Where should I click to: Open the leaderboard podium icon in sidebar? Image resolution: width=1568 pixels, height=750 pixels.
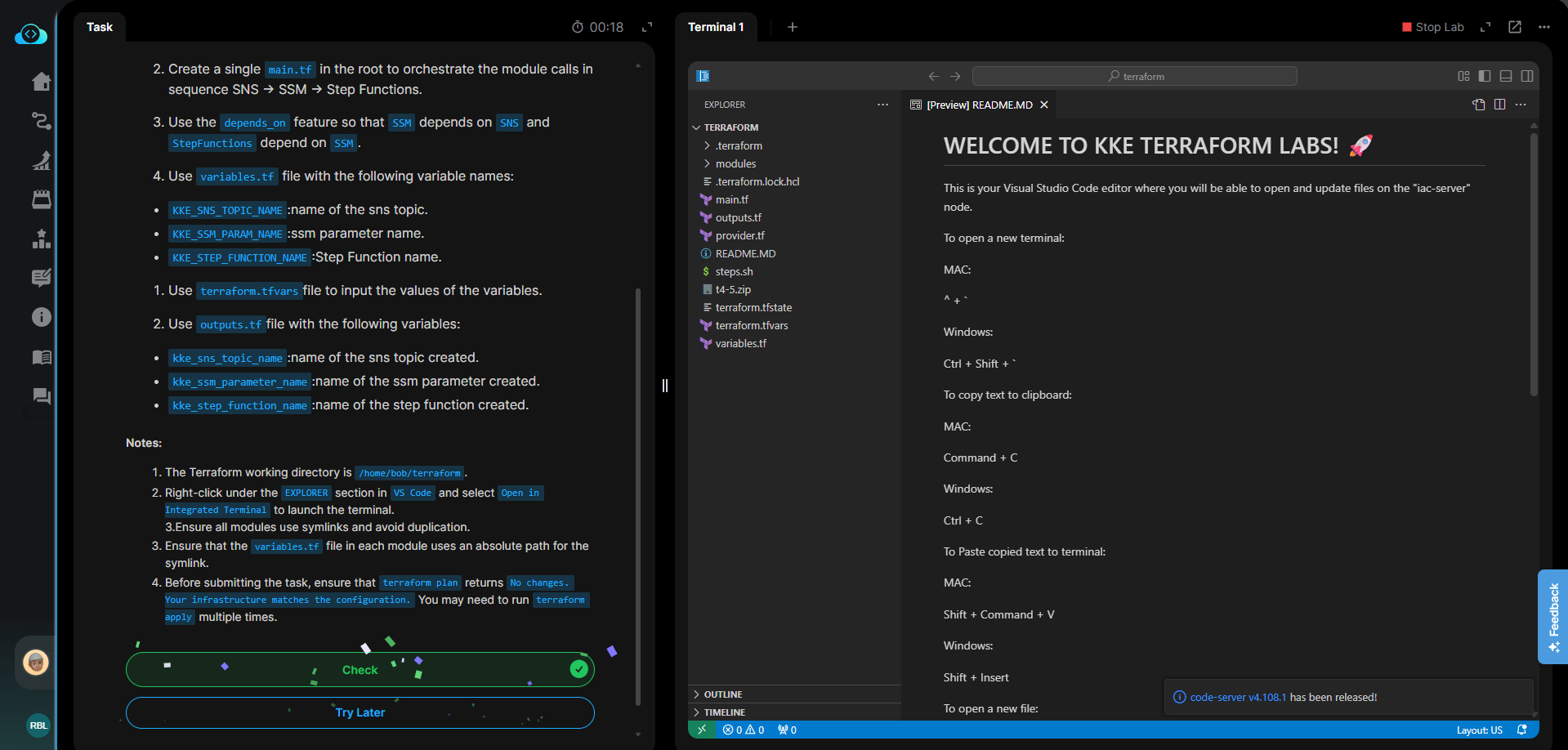point(41,239)
